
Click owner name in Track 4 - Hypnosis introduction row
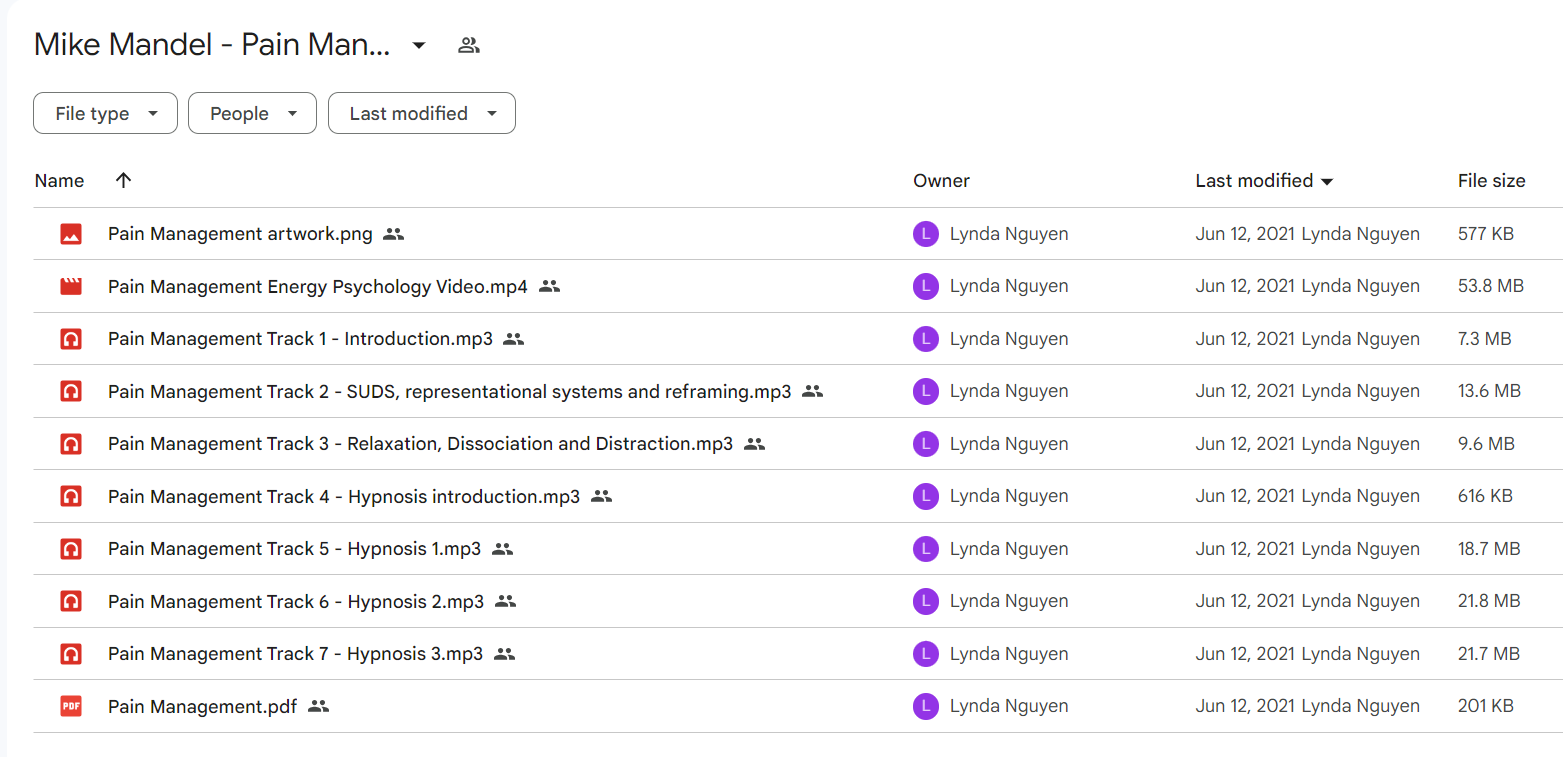[1009, 496]
